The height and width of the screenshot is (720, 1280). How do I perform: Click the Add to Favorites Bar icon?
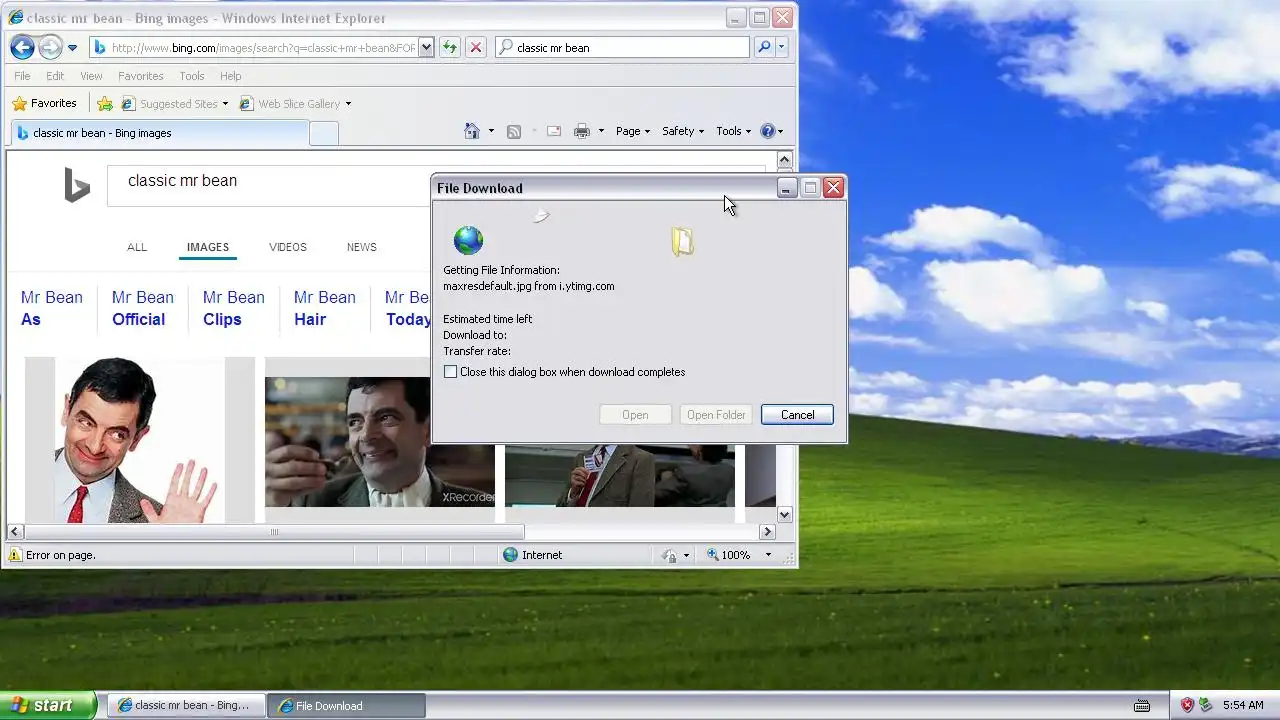click(105, 103)
